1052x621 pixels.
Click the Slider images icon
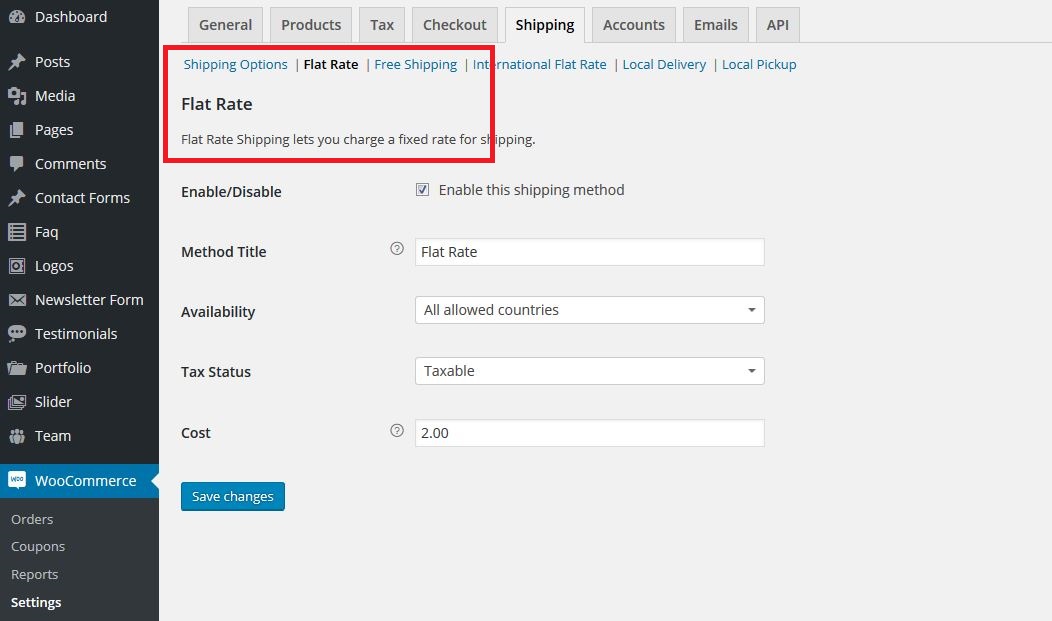[17, 402]
